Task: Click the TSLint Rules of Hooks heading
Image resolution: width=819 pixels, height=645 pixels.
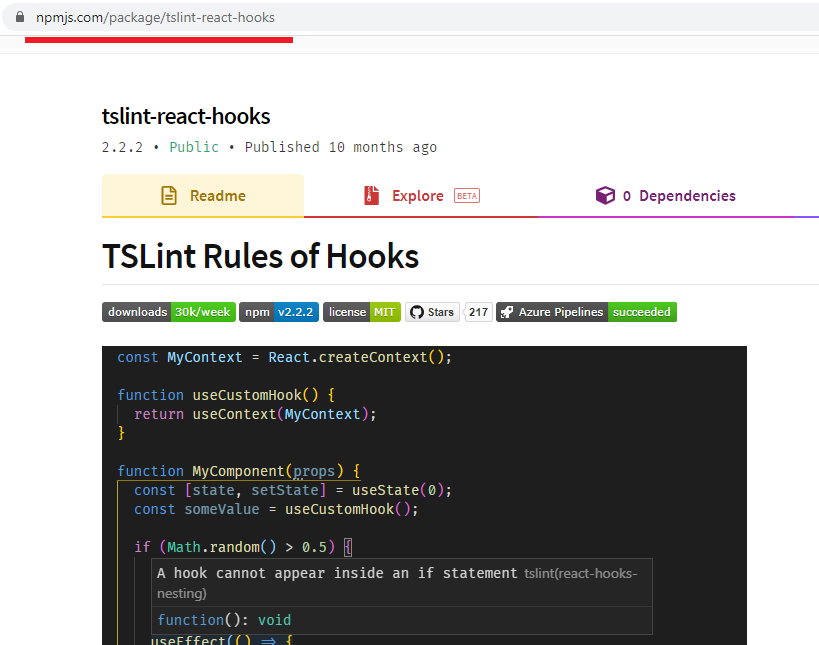Action: coord(260,257)
